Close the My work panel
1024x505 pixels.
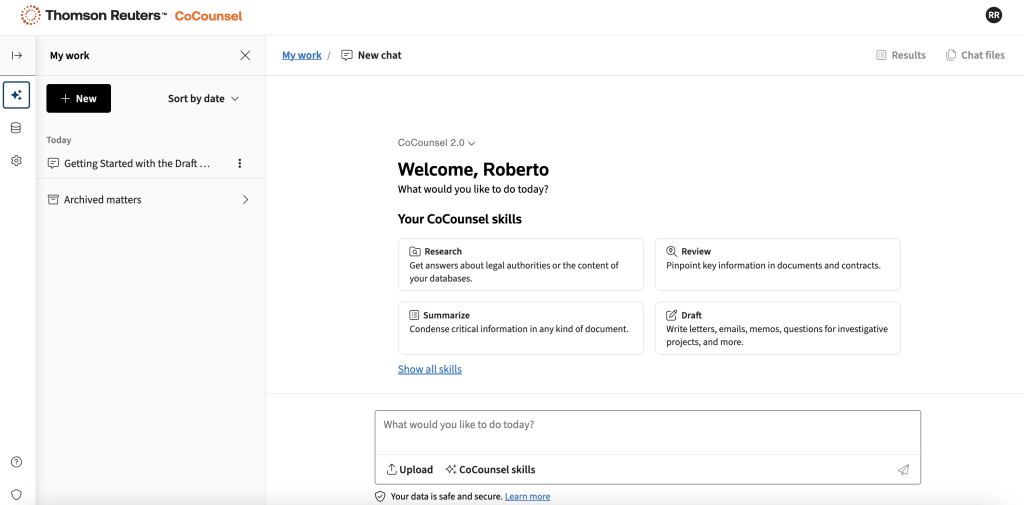coord(245,56)
